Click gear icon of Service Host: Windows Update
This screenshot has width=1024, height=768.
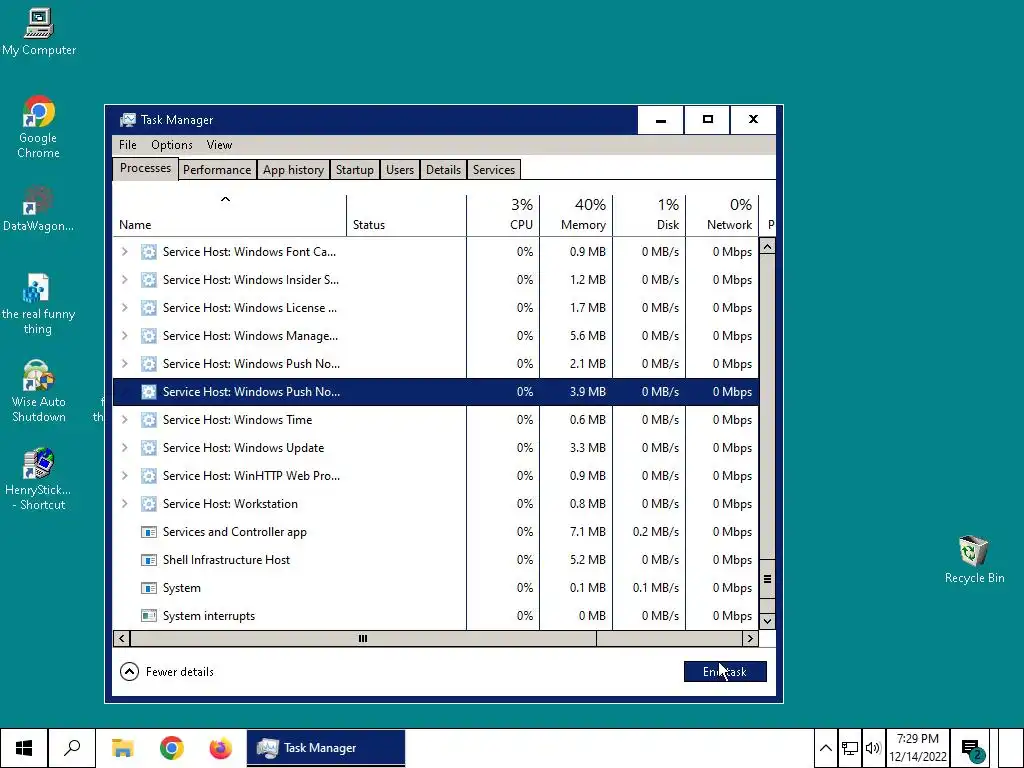coord(149,448)
